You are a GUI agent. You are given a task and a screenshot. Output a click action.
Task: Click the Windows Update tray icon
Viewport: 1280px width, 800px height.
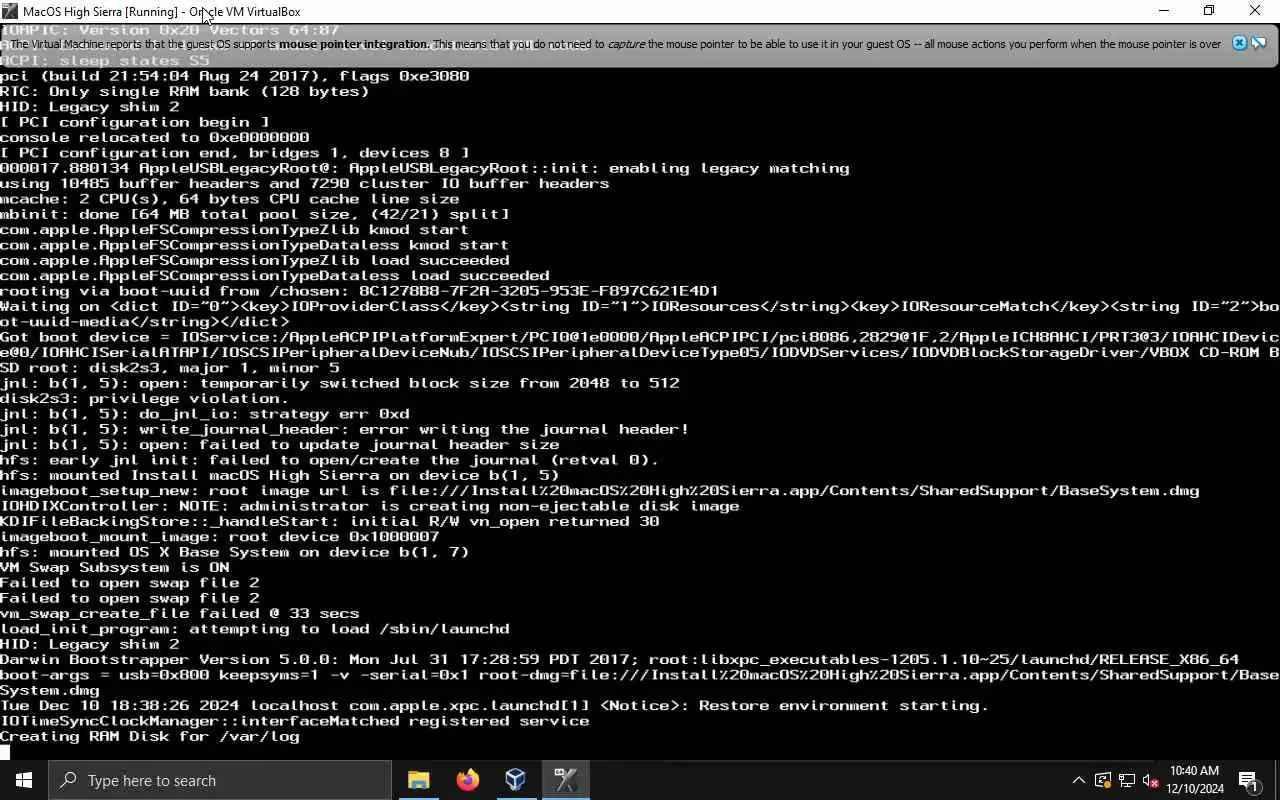(x=1103, y=780)
